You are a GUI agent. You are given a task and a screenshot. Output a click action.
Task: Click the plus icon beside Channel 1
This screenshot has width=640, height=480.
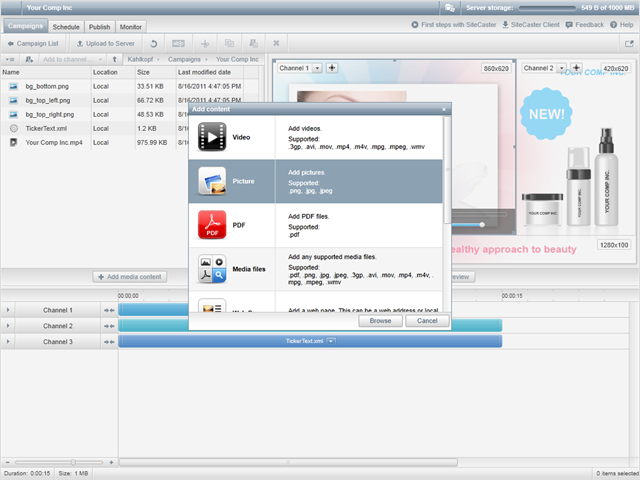point(332,68)
